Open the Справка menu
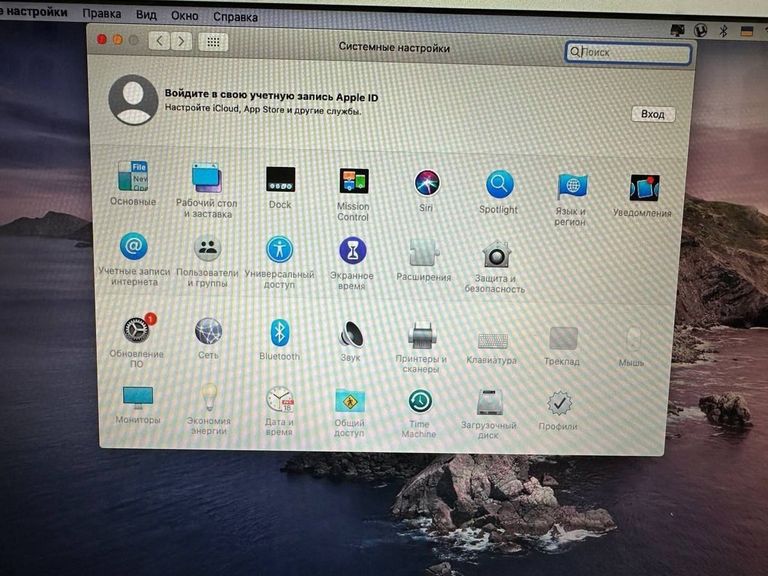Image resolution: width=768 pixels, height=576 pixels. (x=235, y=17)
